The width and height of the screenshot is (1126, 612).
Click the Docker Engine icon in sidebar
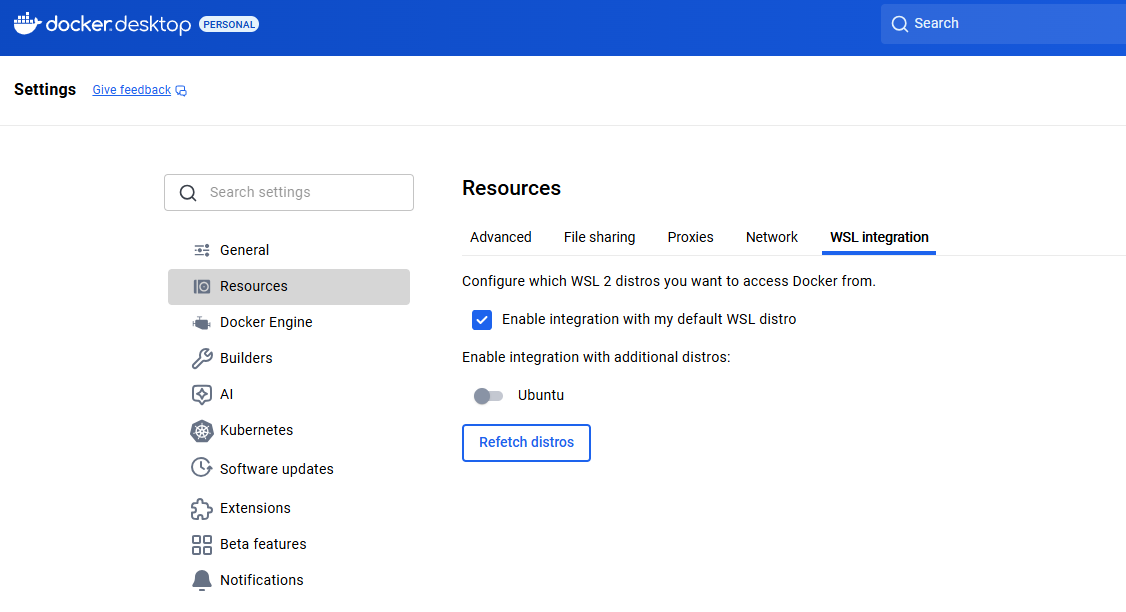(202, 322)
